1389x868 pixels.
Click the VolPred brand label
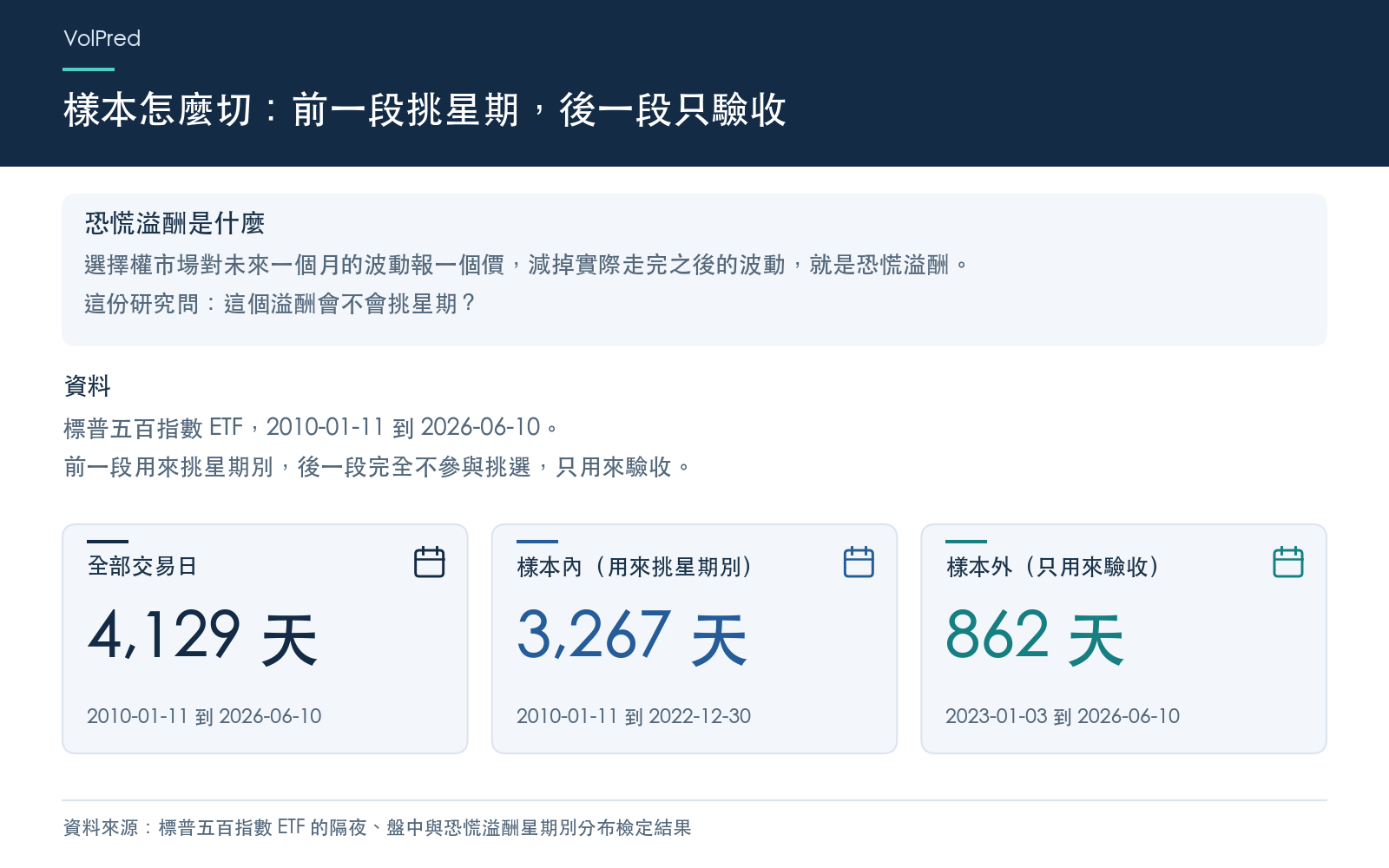pos(102,38)
